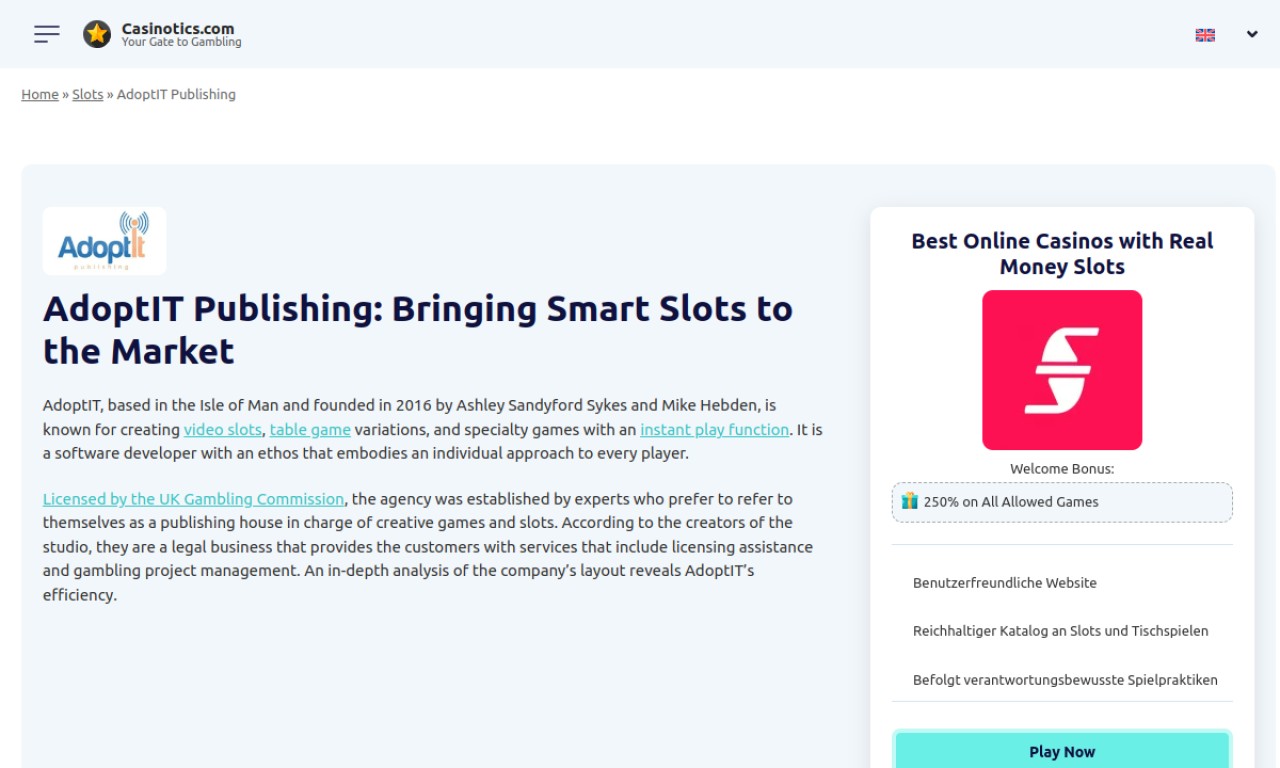Follow the video slots link
The height and width of the screenshot is (768, 1280).
tap(222, 429)
